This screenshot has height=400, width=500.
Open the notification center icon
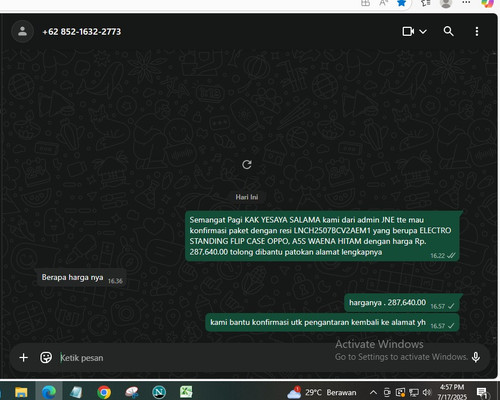click(x=482, y=392)
